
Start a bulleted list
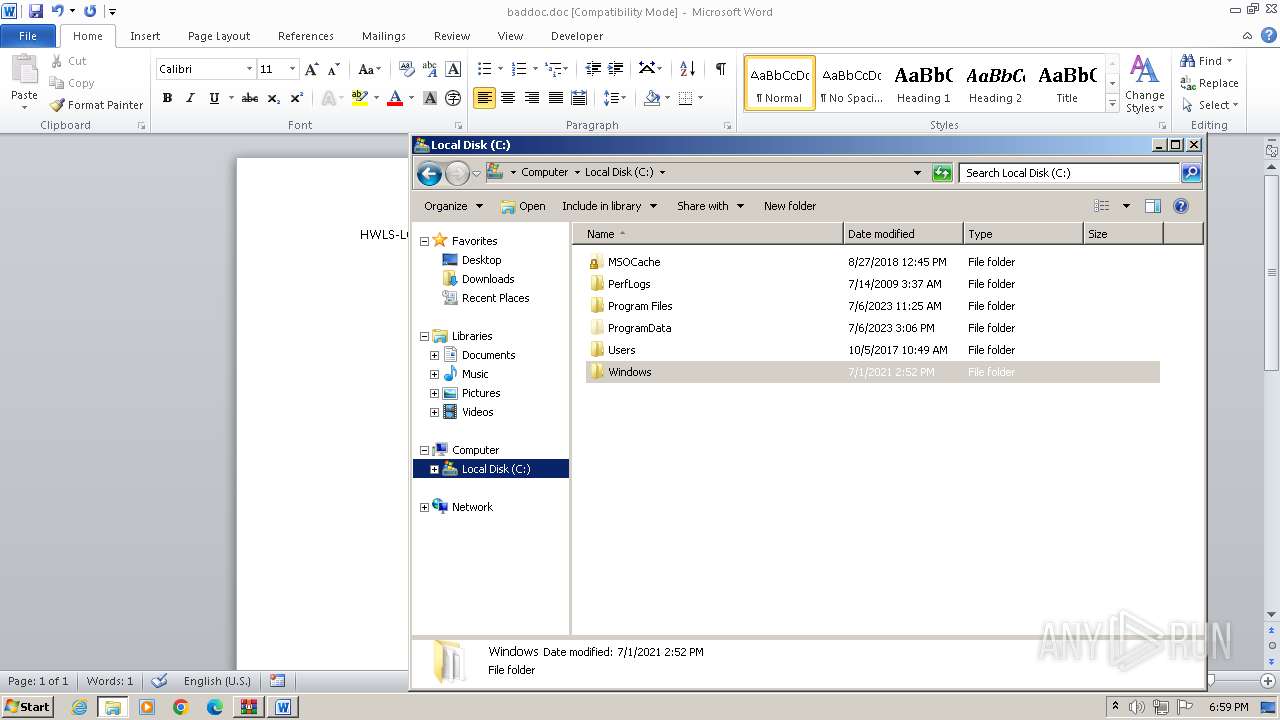[x=485, y=69]
